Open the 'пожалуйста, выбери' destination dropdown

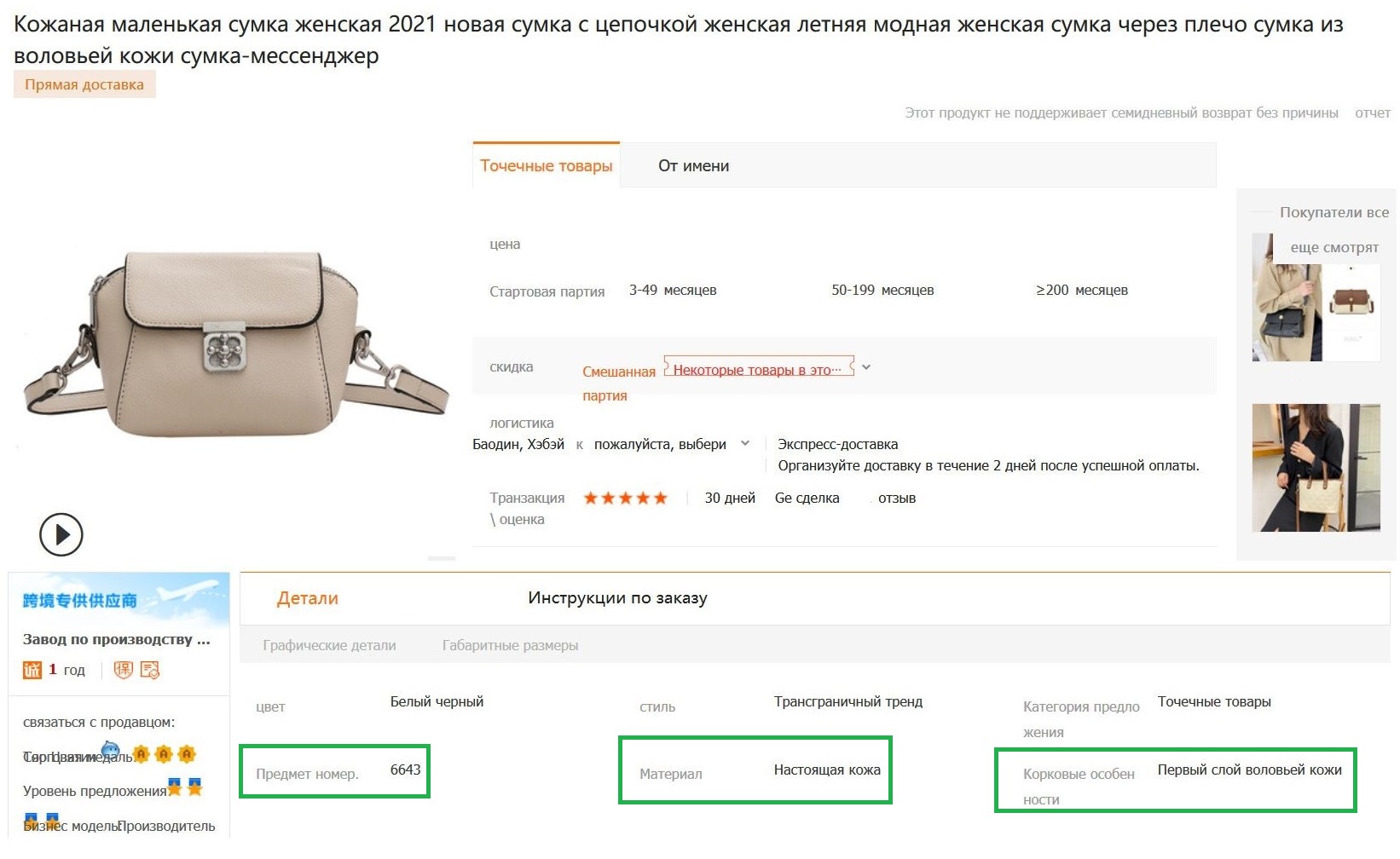click(671, 444)
